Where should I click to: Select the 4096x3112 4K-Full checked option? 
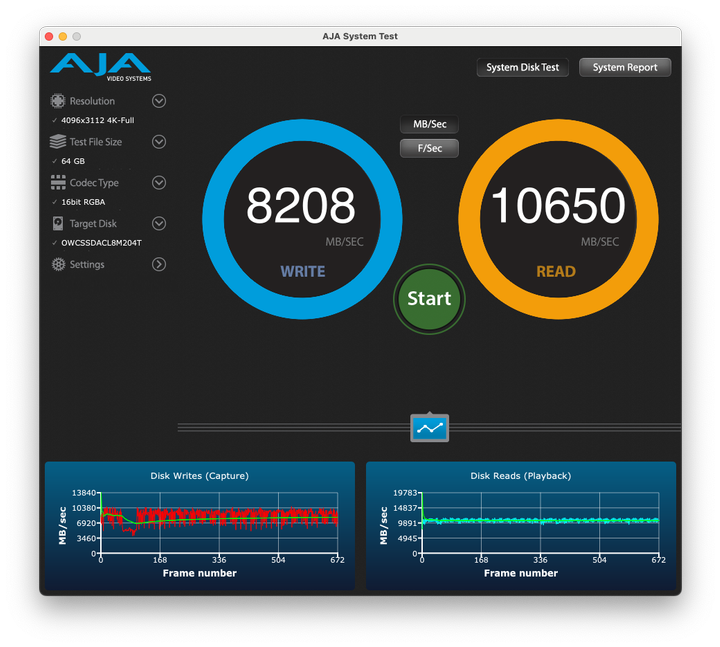coord(97,120)
